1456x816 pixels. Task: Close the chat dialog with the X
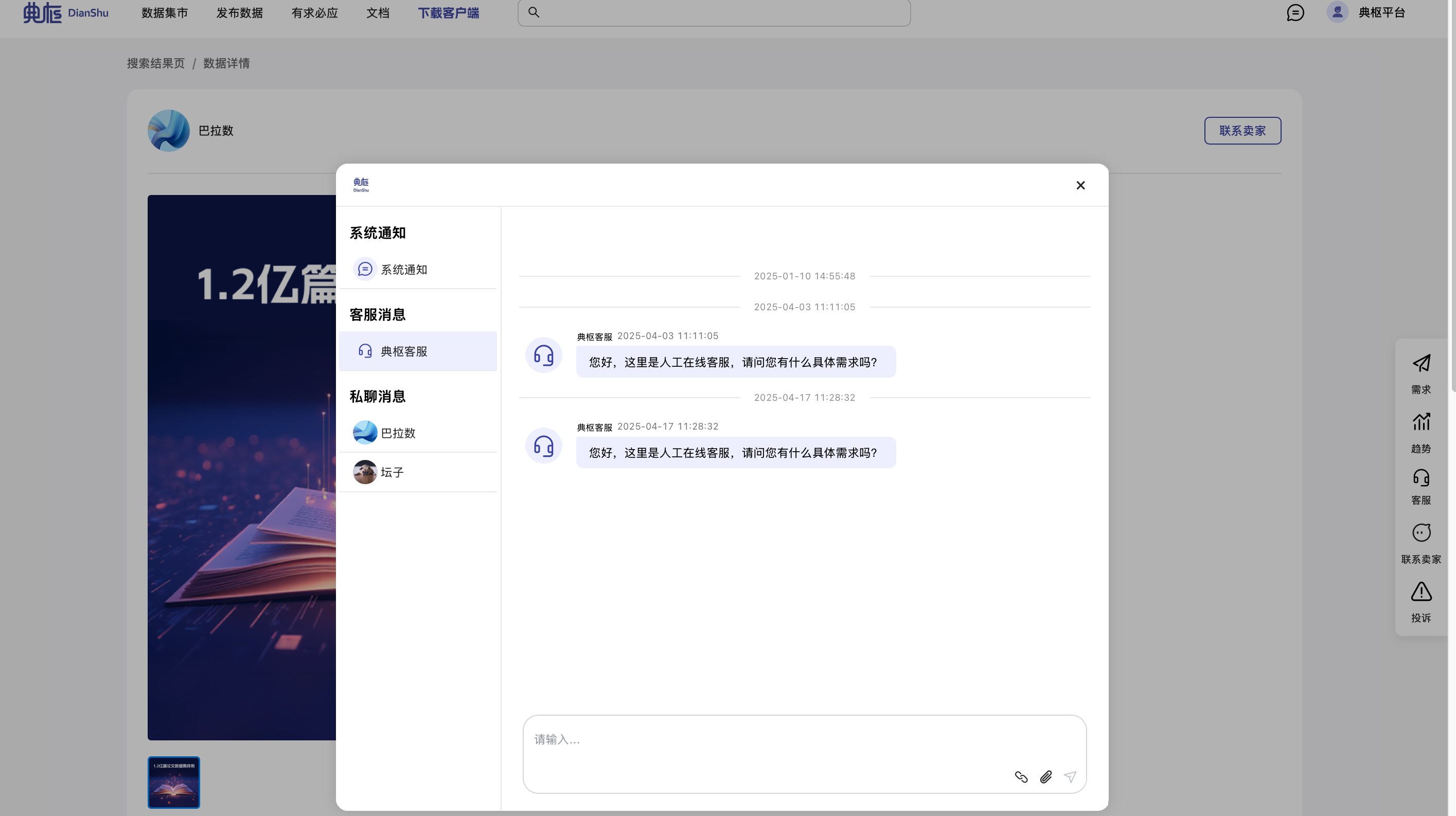tap(1081, 185)
